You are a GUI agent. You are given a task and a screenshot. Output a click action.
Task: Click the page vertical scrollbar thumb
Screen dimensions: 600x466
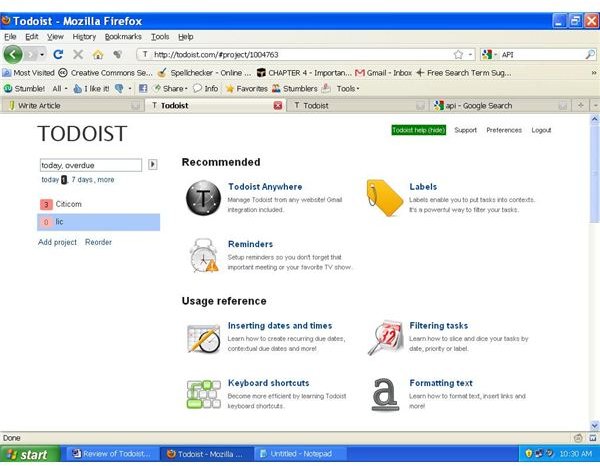(x=595, y=173)
